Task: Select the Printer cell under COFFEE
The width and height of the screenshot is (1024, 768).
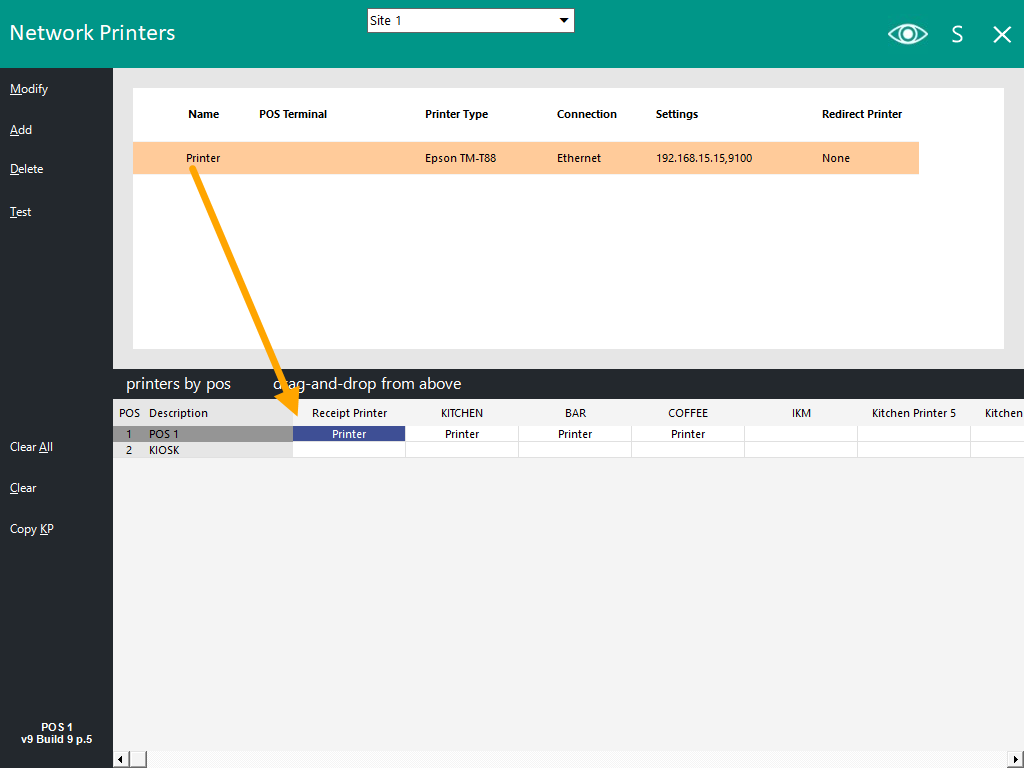Action: [x=688, y=433]
